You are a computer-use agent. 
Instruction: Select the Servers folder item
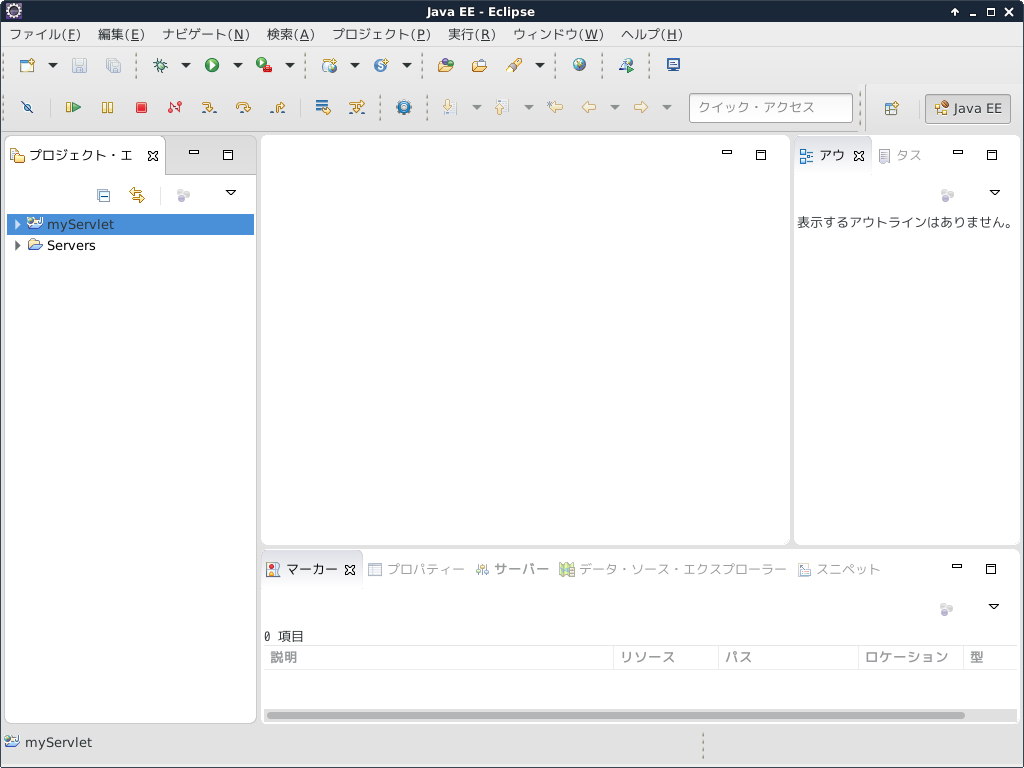(71, 246)
